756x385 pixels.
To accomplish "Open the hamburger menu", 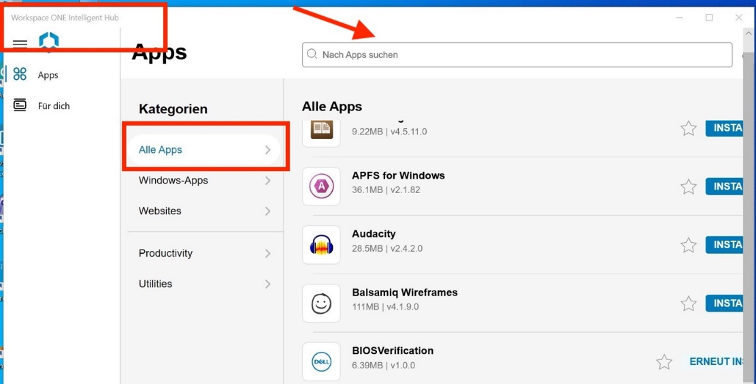I will pyautogui.click(x=20, y=44).
